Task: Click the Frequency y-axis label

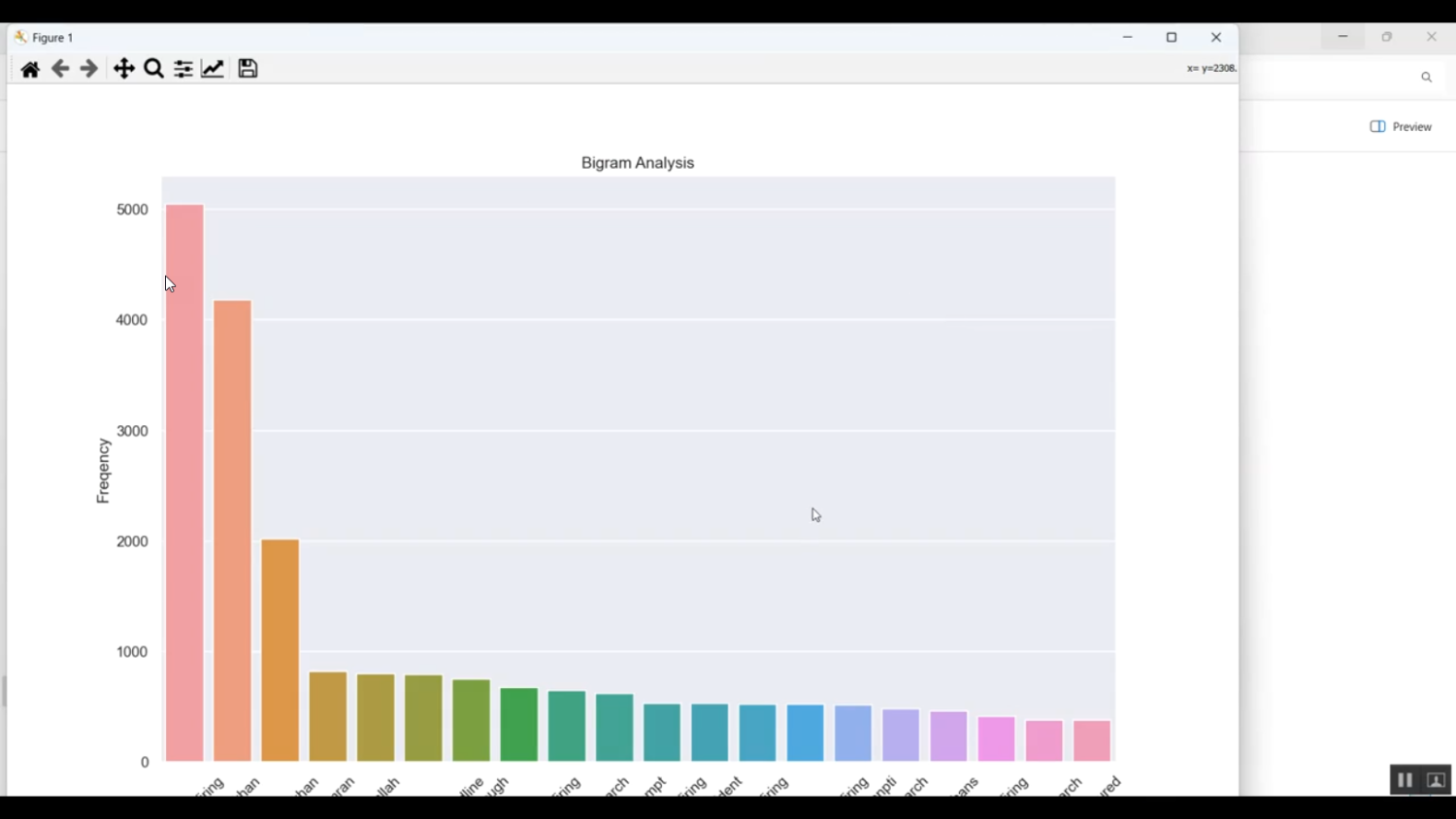Action: point(103,471)
